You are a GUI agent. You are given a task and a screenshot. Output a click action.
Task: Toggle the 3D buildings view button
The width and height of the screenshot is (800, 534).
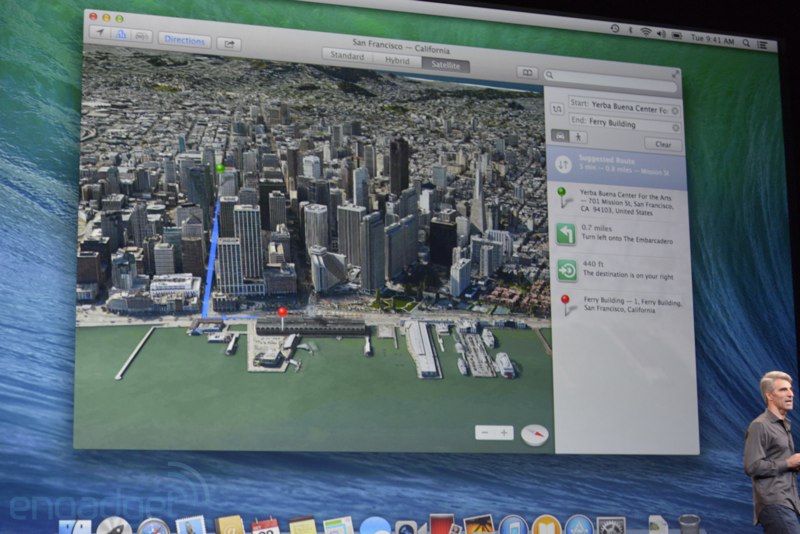pos(121,35)
